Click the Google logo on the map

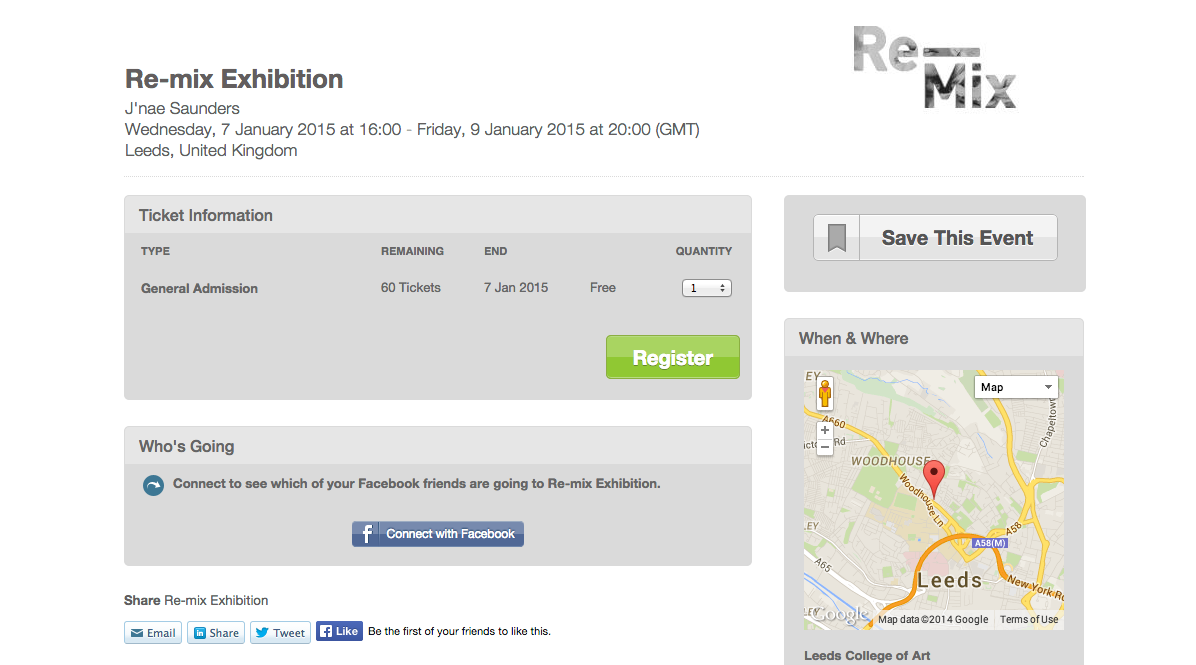click(x=838, y=615)
